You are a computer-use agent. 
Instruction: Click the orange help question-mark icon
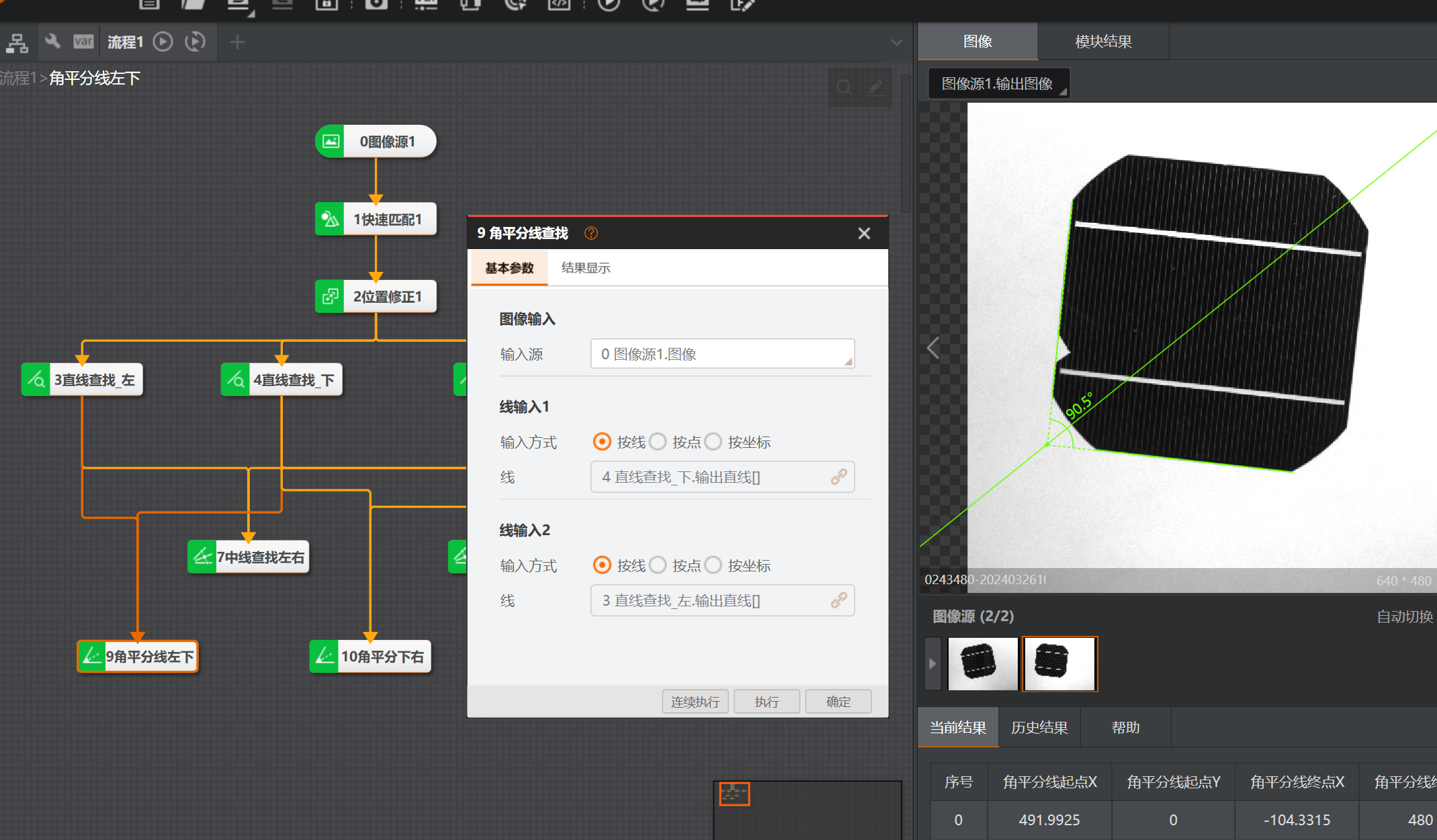coord(591,233)
